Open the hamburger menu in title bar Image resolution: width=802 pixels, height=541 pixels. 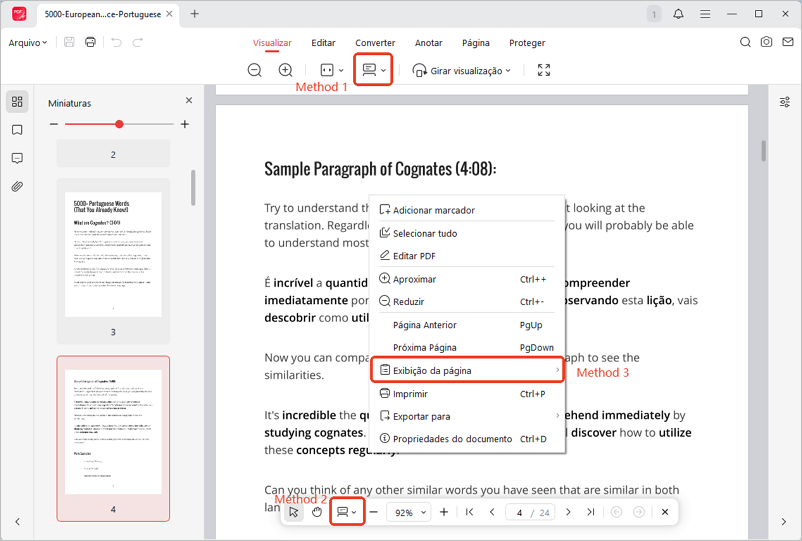click(705, 14)
